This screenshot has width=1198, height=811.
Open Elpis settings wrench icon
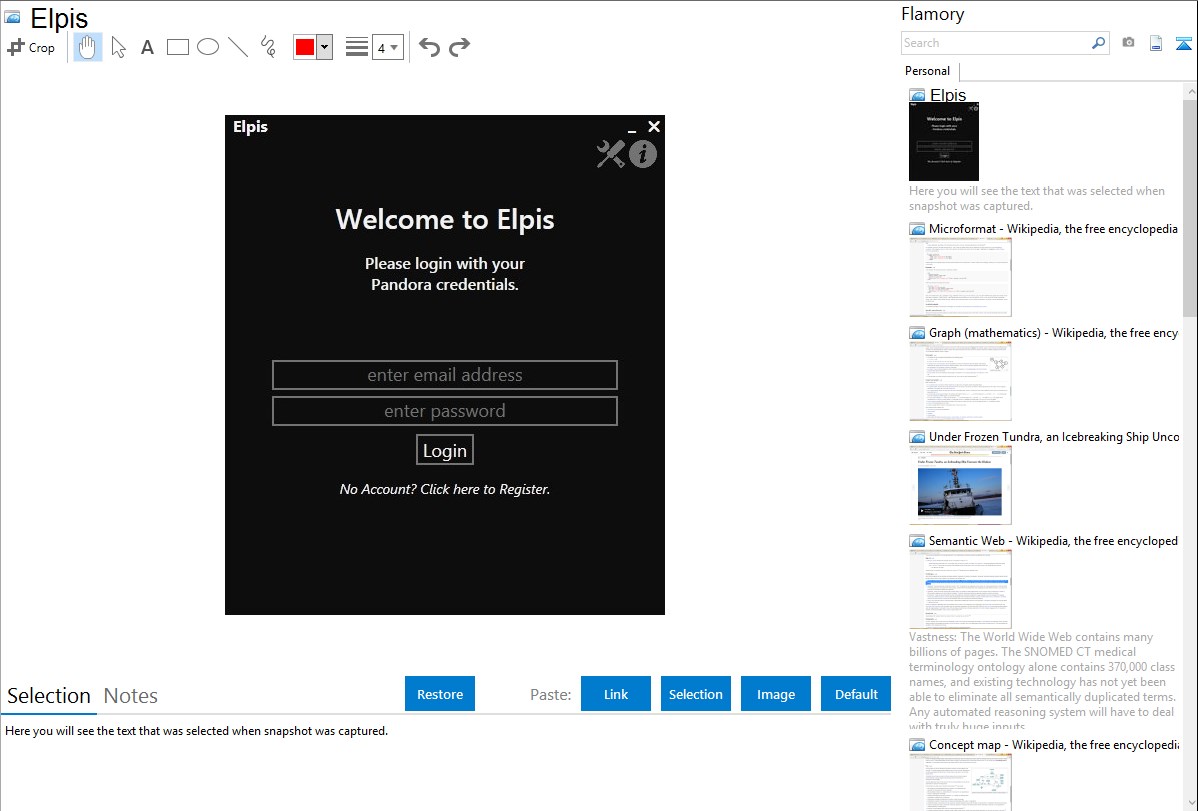click(x=610, y=154)
